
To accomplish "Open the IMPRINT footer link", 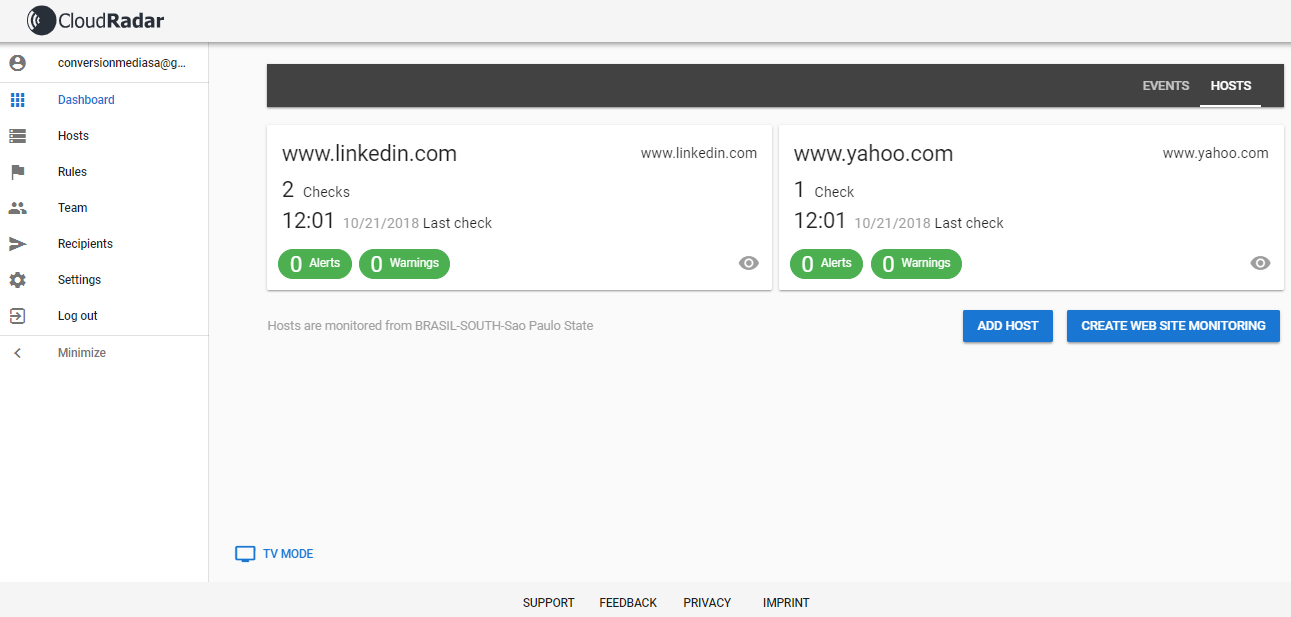I will click(786, 603).
